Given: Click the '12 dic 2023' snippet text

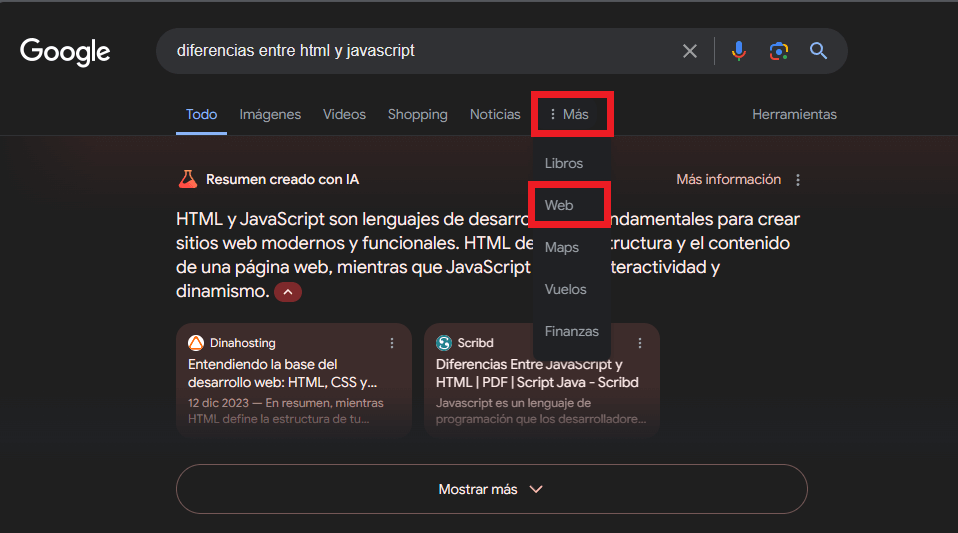Looking at the screenshot, I should (218, 403).
